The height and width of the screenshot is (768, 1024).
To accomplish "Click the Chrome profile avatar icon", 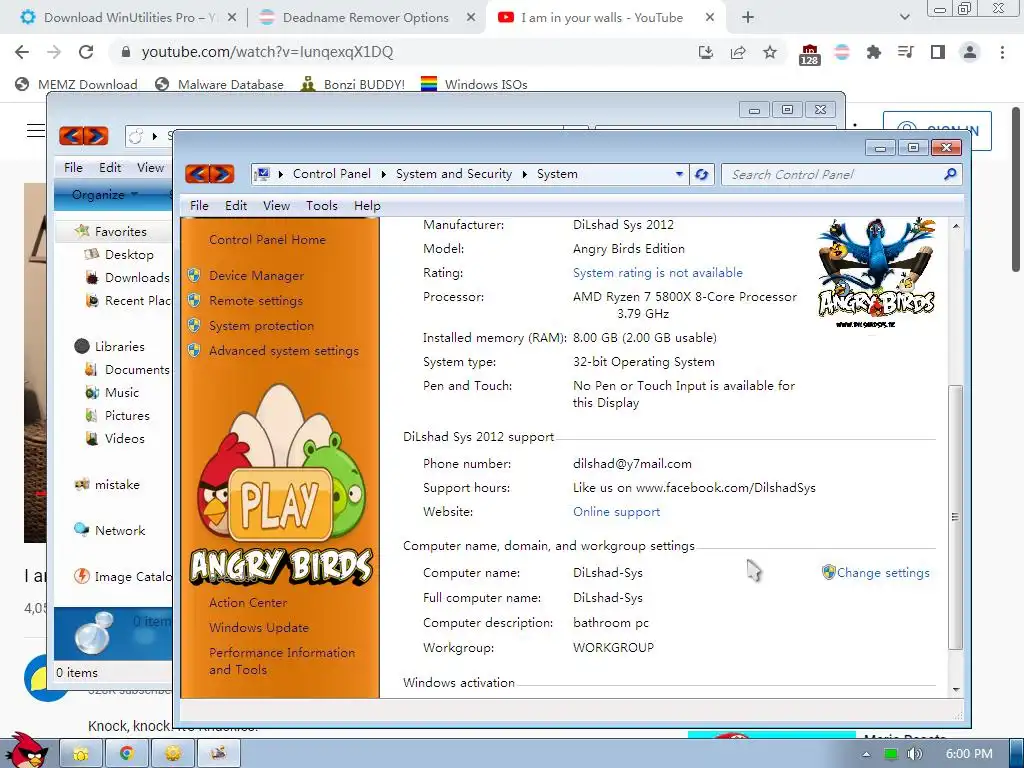I will (x=970, y=52).
